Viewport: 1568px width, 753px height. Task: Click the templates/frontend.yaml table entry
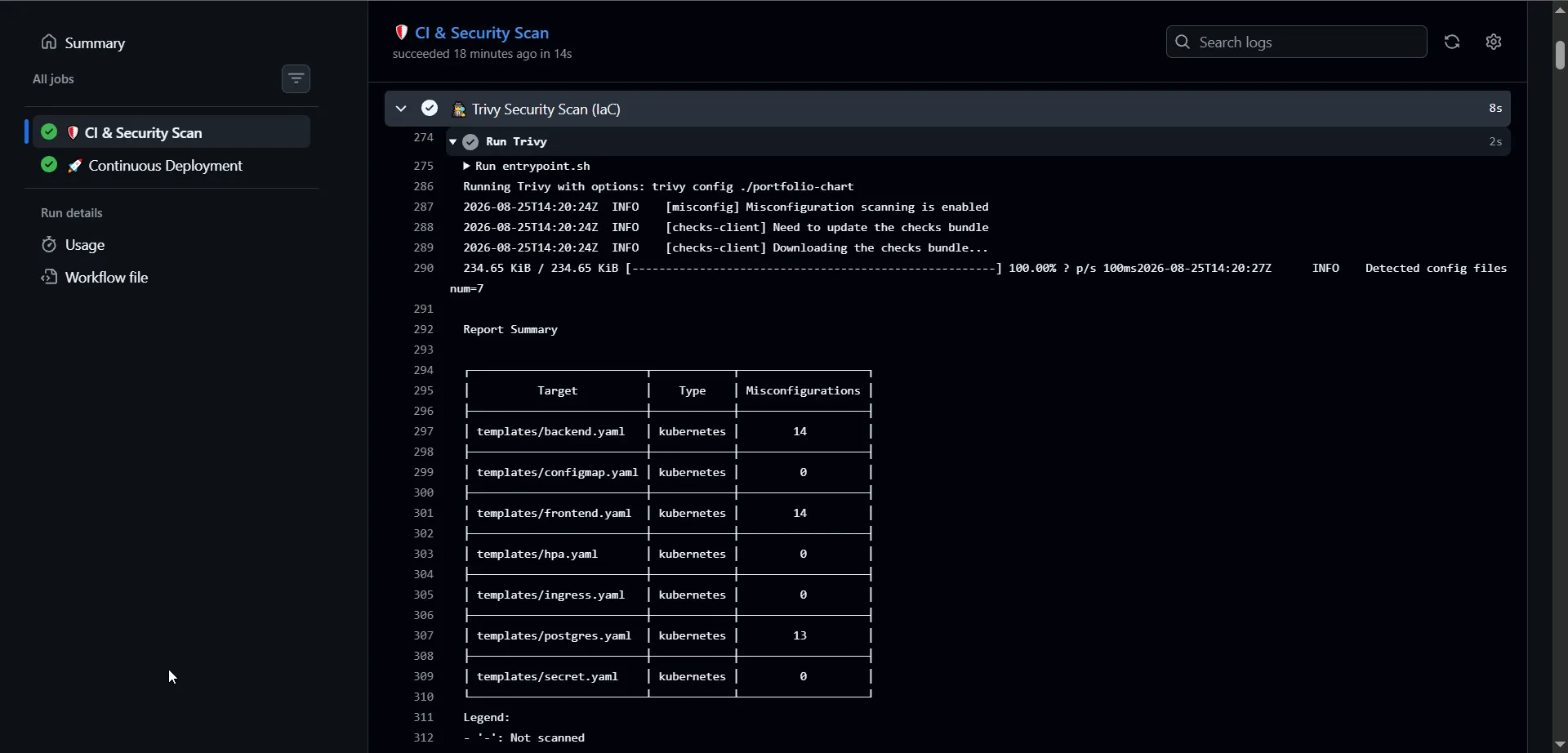pyautogui.click(x=554, y=514)
